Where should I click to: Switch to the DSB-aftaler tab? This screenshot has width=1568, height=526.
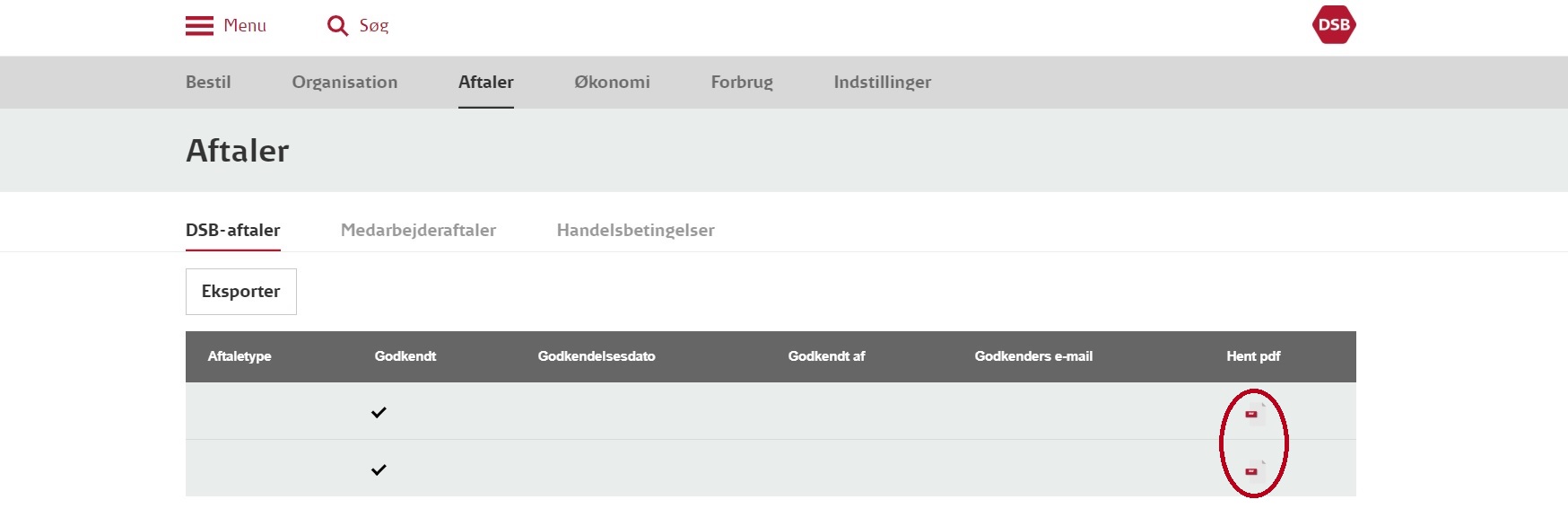(233, 230)
